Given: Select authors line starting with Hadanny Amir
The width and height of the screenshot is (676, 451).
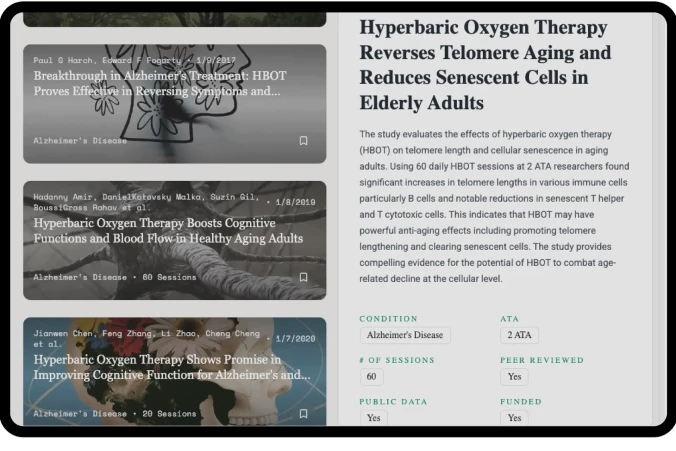Looking at the screenshot, I should [145, 203].
